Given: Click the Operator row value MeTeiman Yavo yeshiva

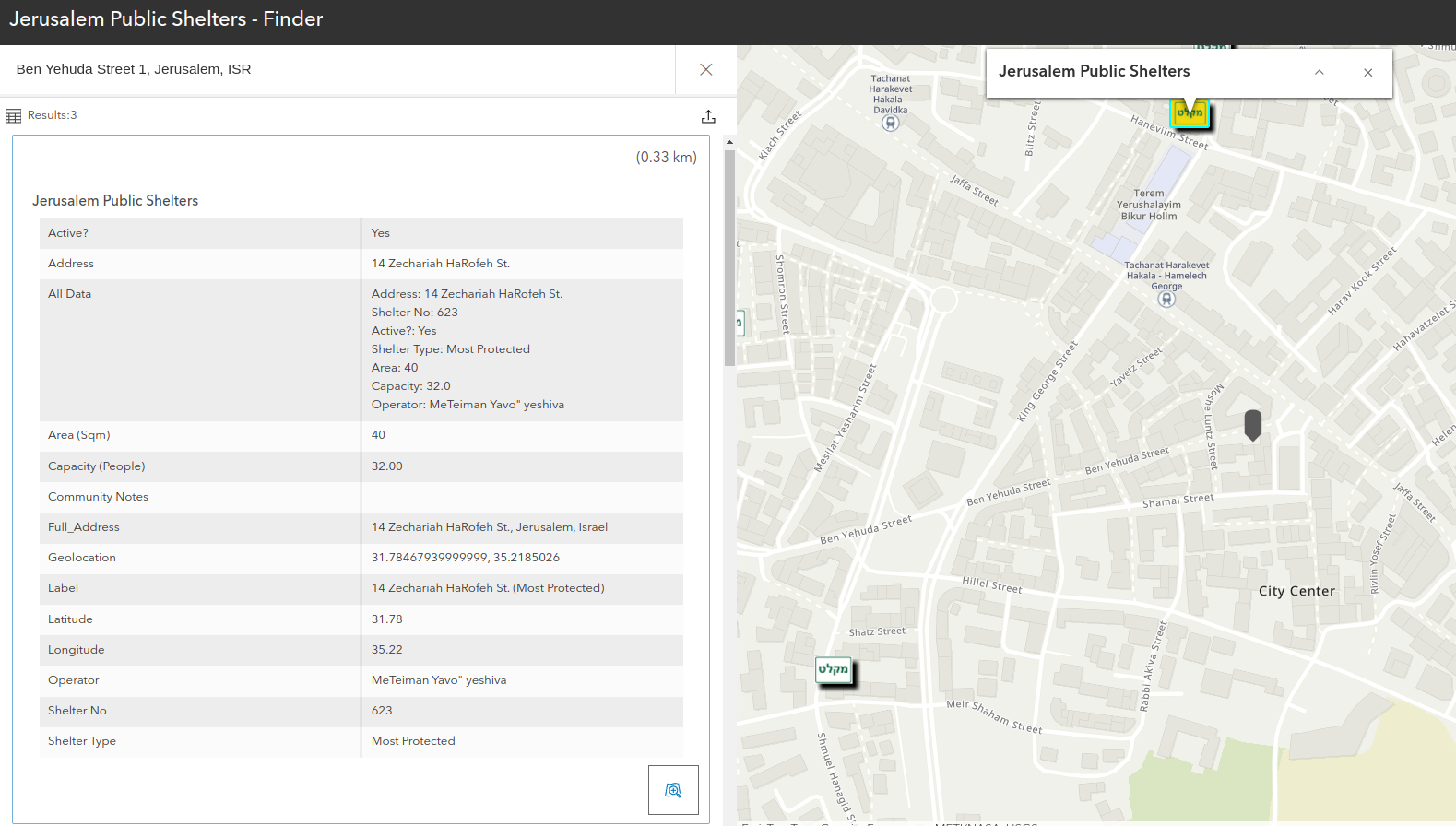Looking at the screenshot, I should click(x=439, y=680).
